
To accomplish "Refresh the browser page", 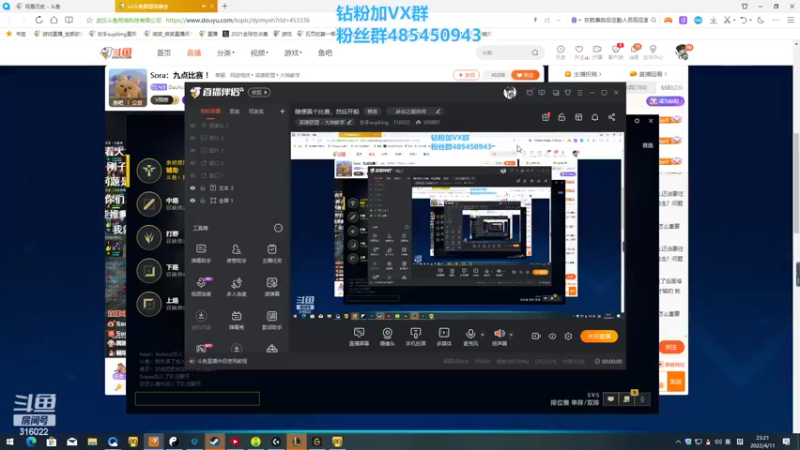I will coord(39,20).
